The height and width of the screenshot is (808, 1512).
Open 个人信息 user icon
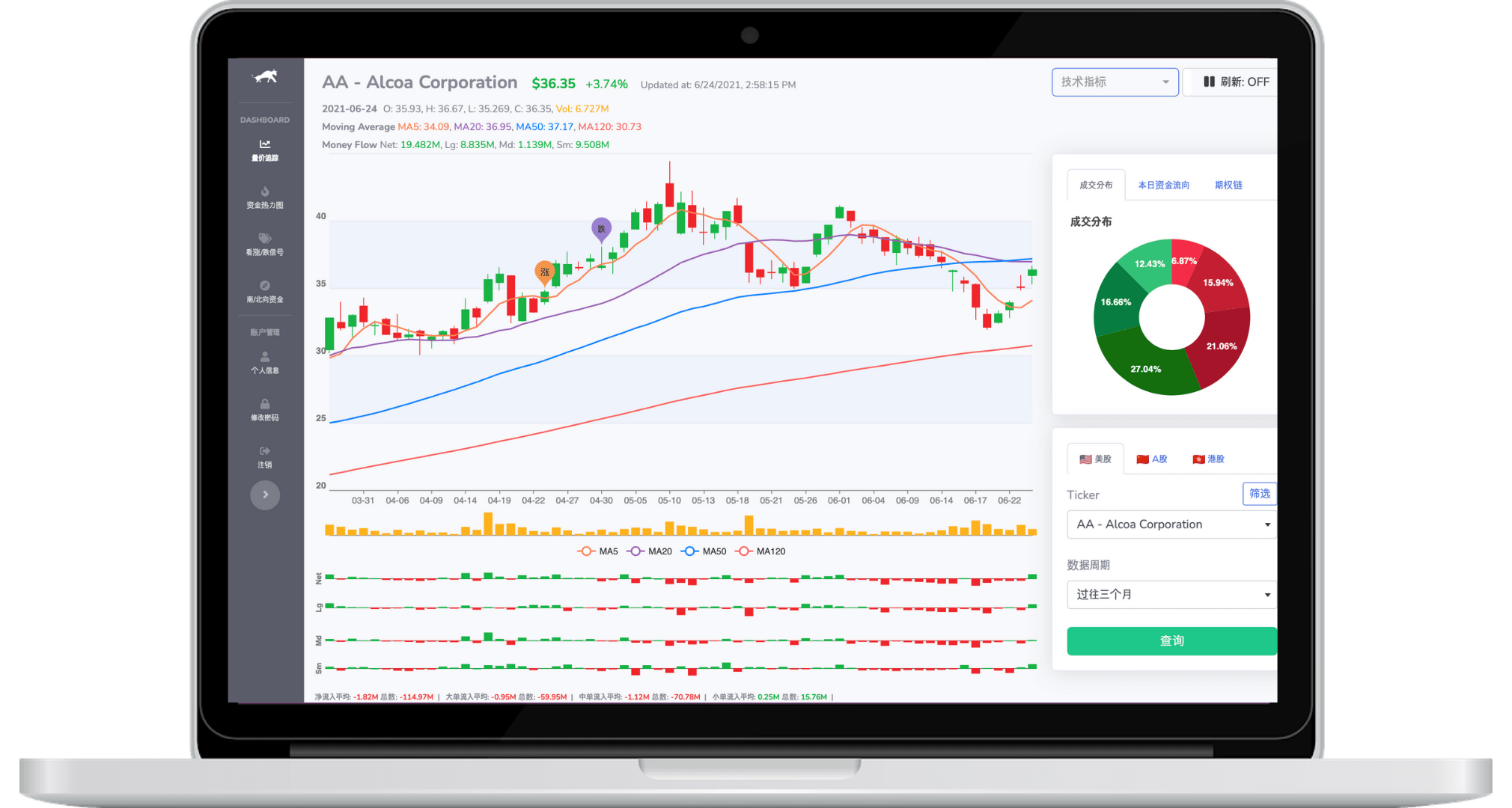tap(265, 357)
